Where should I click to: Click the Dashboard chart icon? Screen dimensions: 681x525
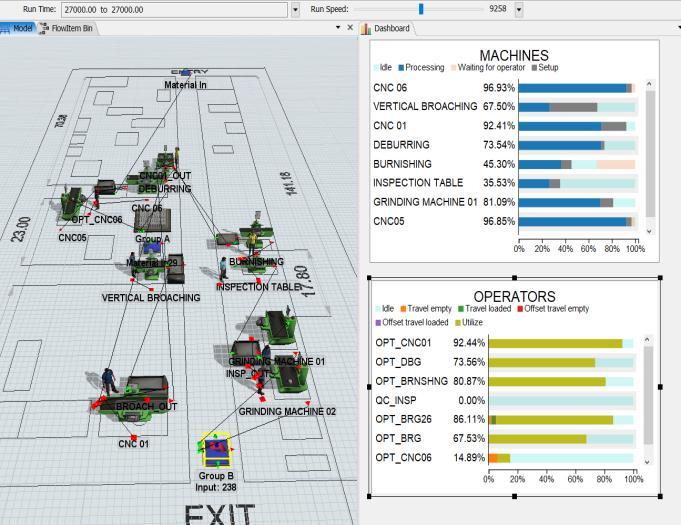(x=366, y=29)
